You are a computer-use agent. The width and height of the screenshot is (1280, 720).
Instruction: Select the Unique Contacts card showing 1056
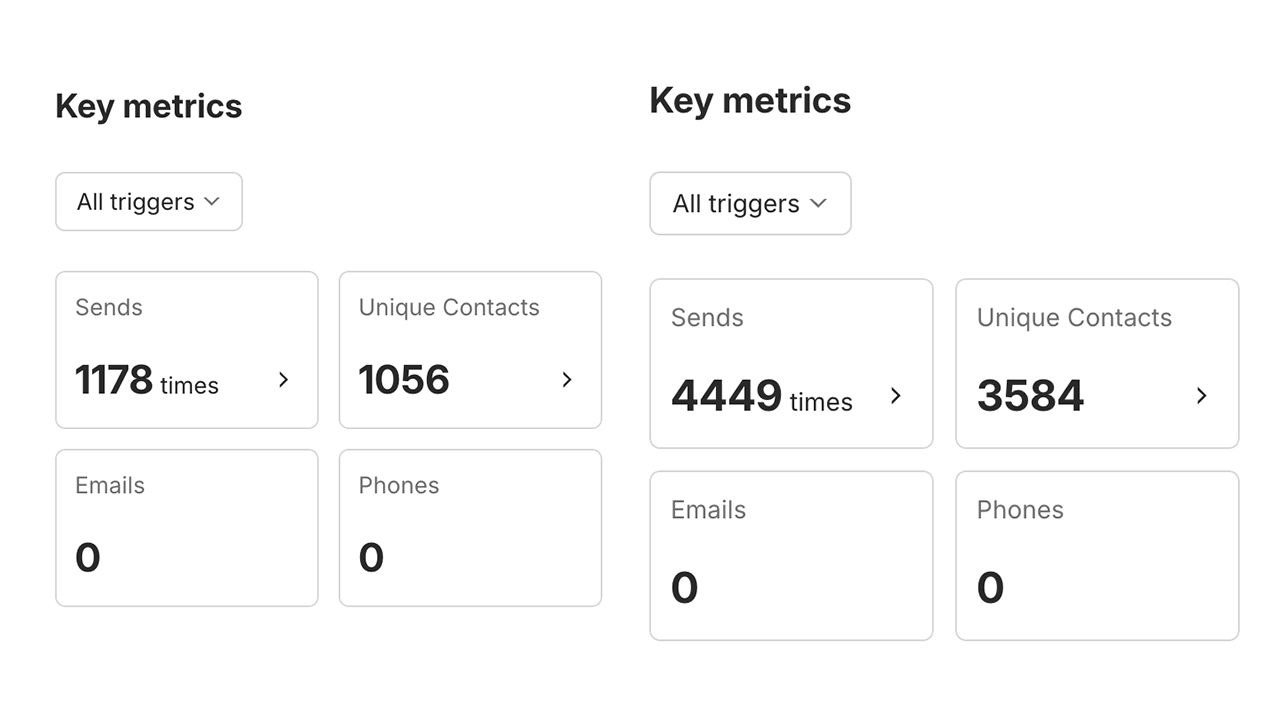(x=470, y=350)
